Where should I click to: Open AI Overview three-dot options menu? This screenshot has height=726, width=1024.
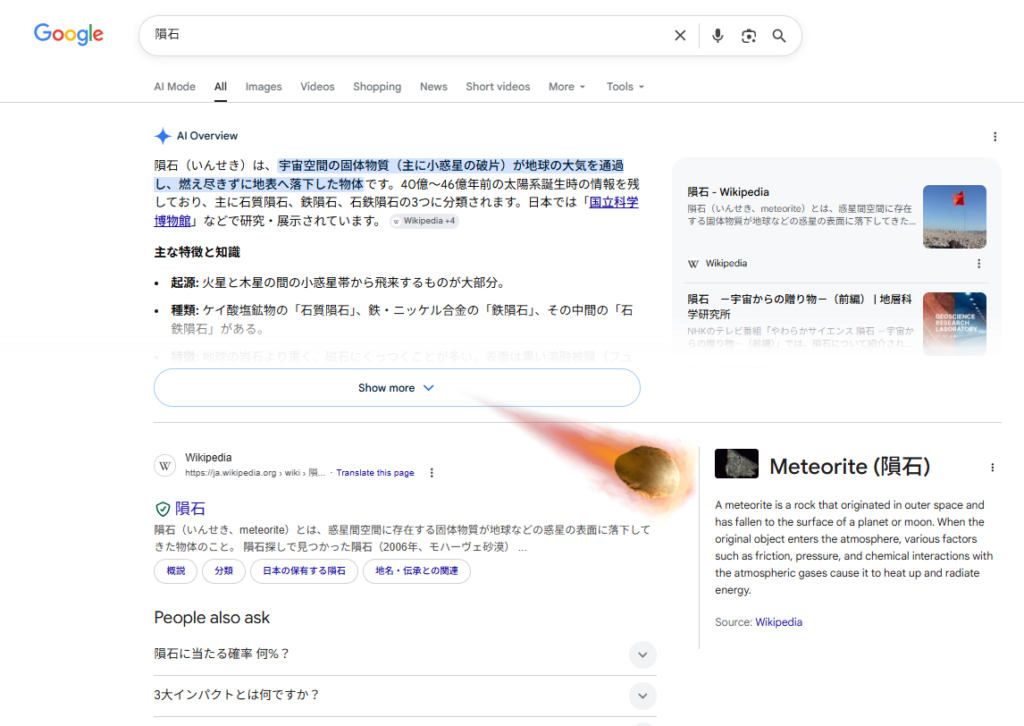point(995,136)
